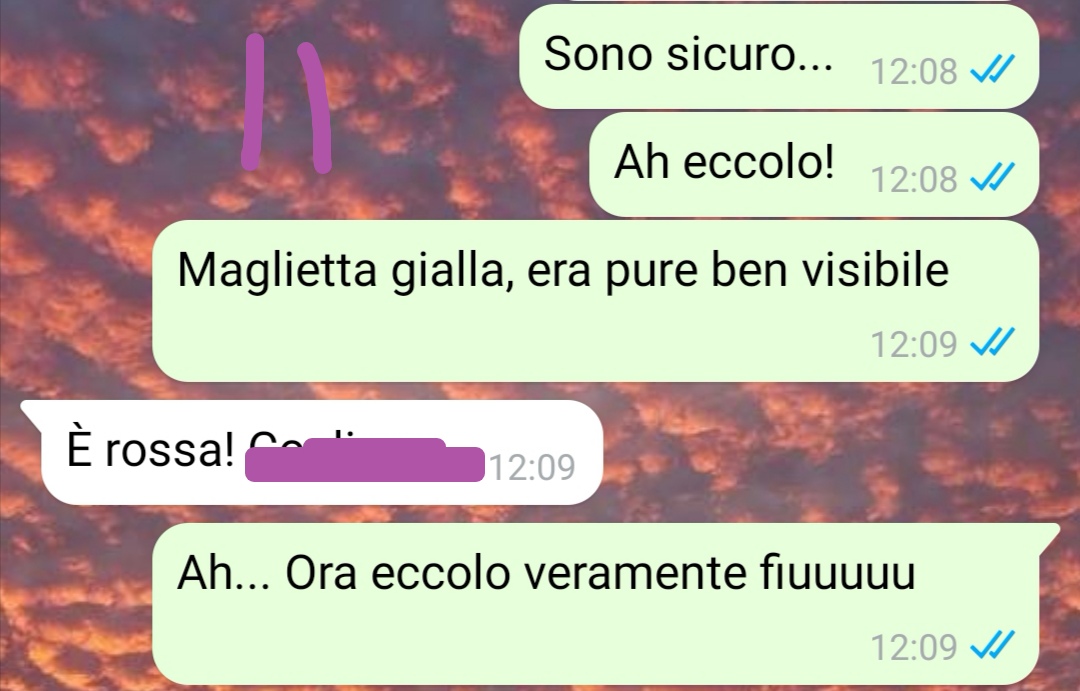This screenshot has width=1080, height=691.
Task: Tap the 'Maglietta gialla, era pure ben visibile' message
Action: [595, 301]
